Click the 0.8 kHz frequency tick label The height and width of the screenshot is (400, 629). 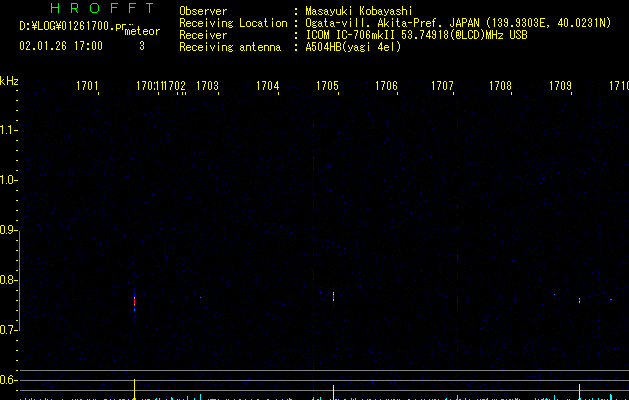7,280
